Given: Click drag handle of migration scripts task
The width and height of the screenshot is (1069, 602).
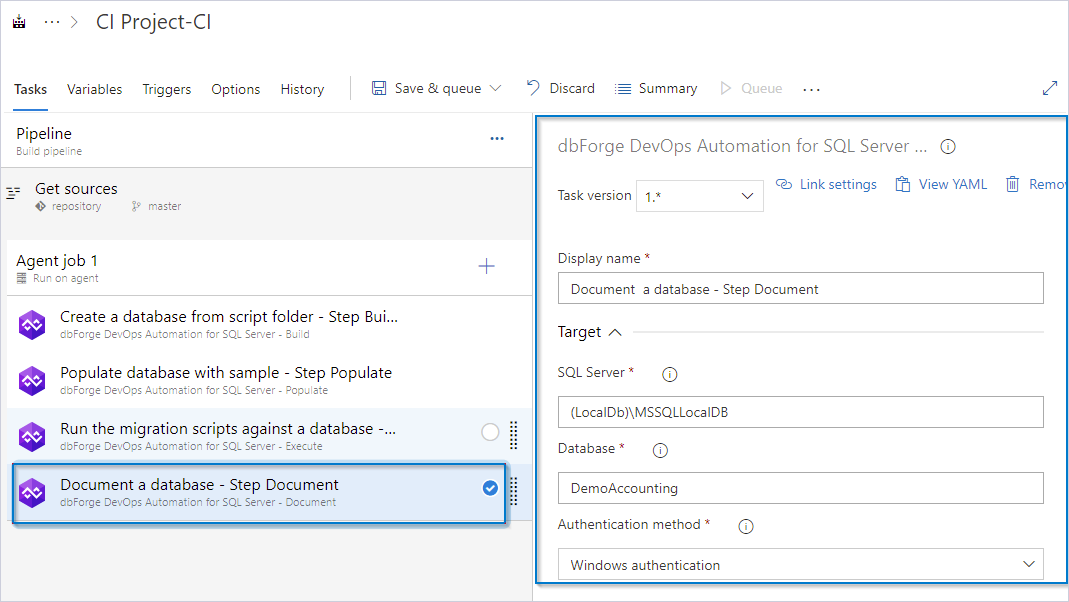Looking at the screenshot, I should 514,435.
